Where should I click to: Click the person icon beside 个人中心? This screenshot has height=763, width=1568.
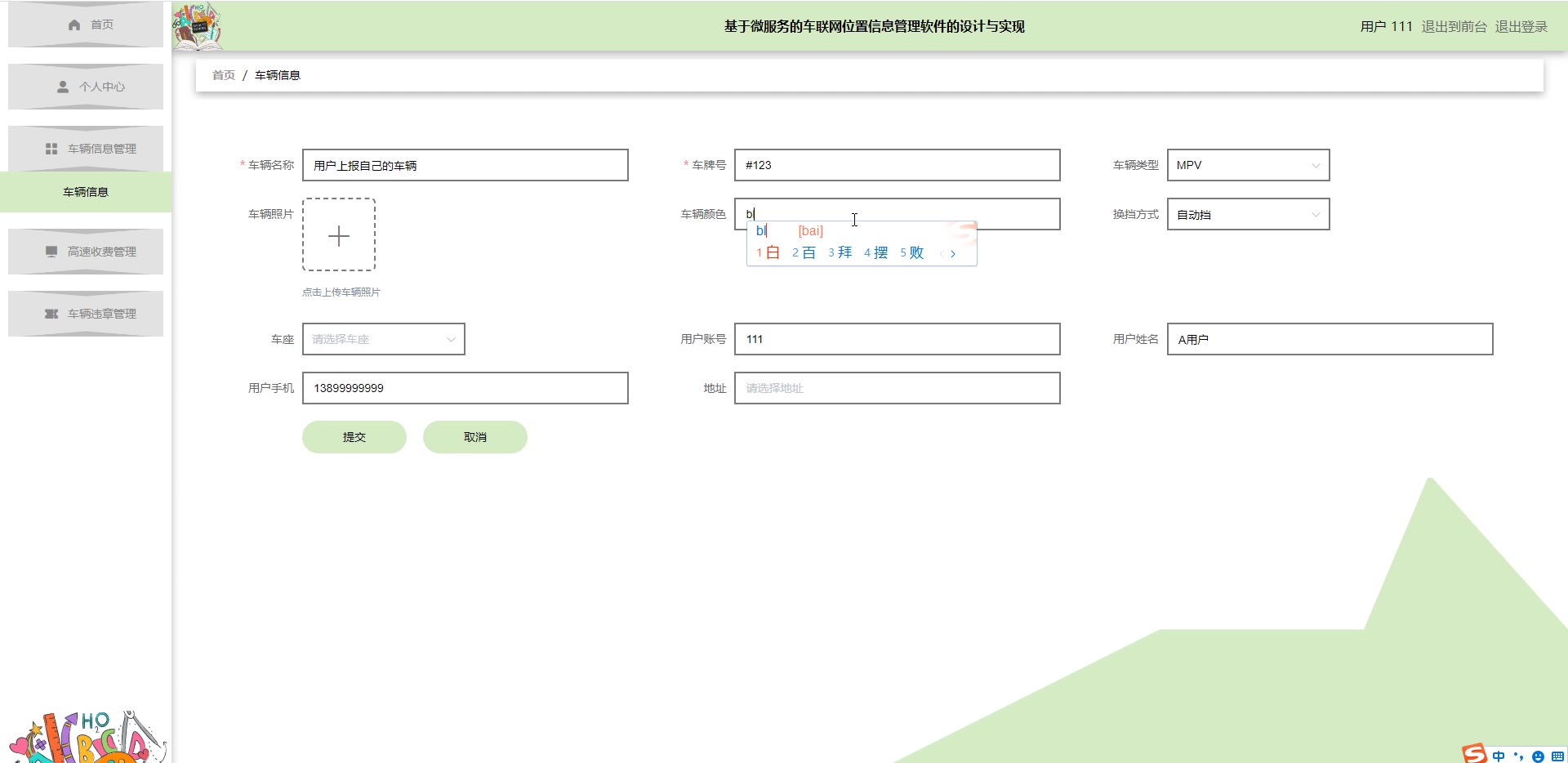(63, 87)
